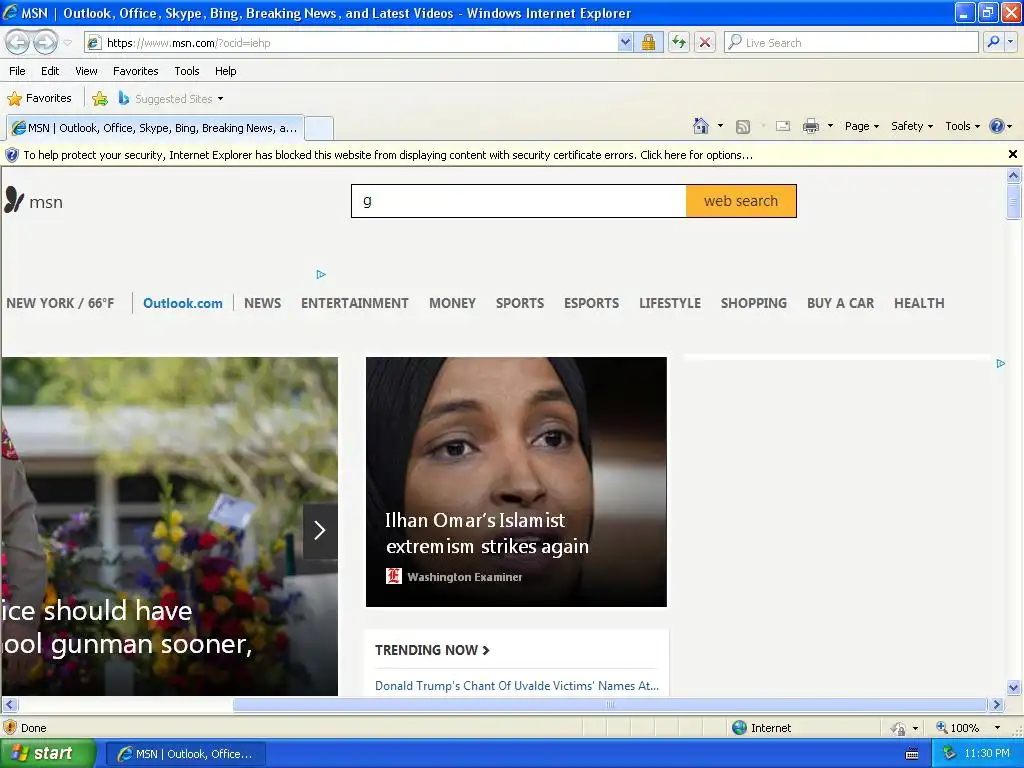Click the horizontal scrollbar thumb
Viewport: 1024px width, 768px height.
pos(609,705)
